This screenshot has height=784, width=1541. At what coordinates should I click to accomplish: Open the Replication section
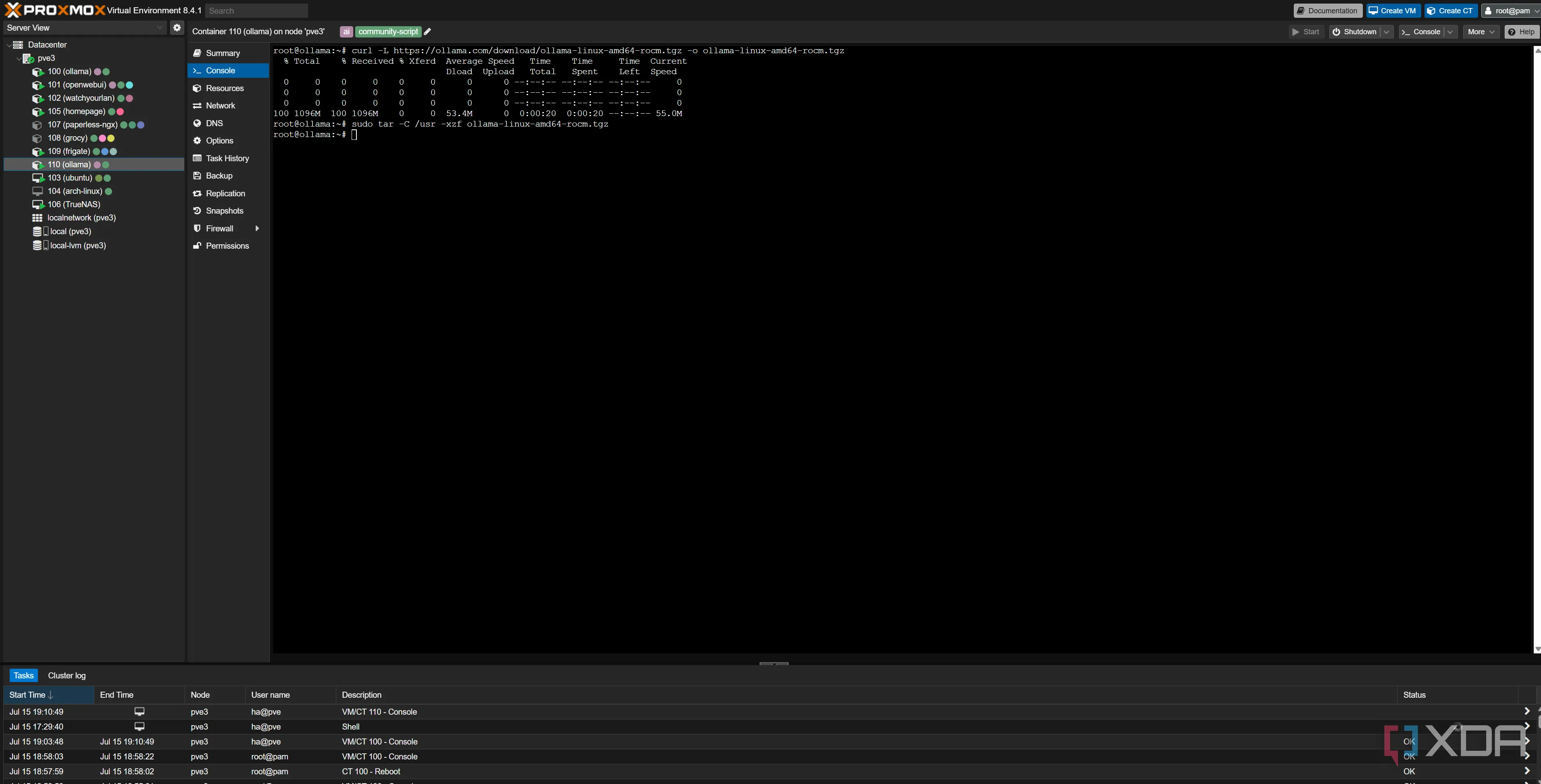pyautogui.click(x=225, y=193)
